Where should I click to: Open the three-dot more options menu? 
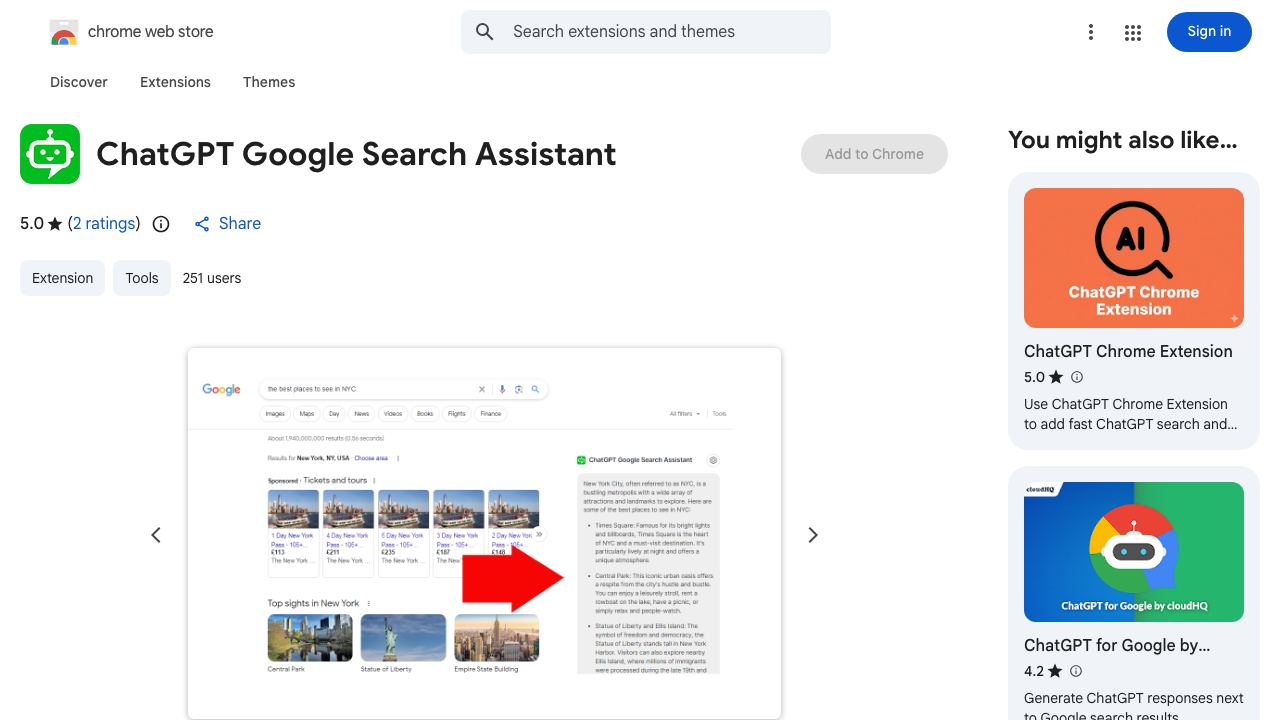tap(1091, 32)
